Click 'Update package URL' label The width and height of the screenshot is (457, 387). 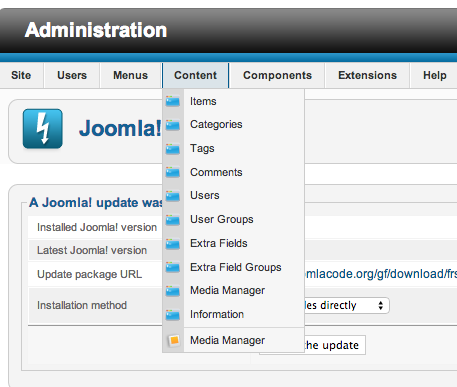89,274
